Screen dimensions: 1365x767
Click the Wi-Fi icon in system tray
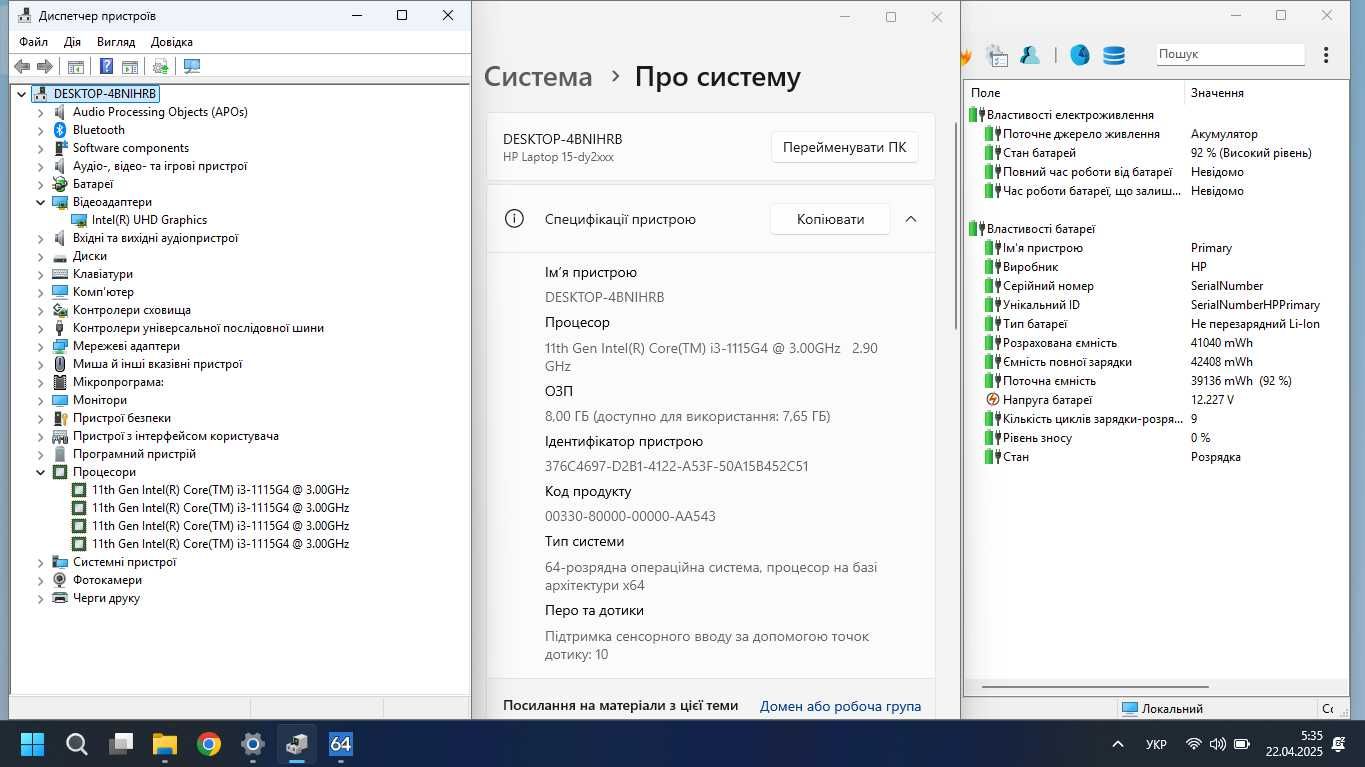[1193, 744]
